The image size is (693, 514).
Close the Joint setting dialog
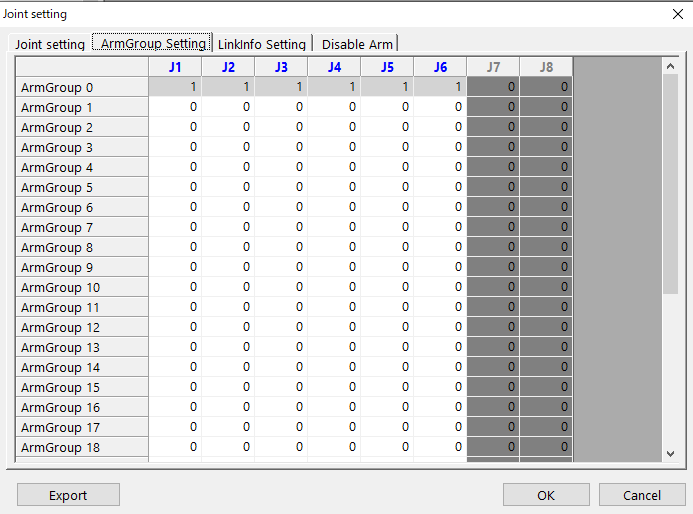[679, 14]
